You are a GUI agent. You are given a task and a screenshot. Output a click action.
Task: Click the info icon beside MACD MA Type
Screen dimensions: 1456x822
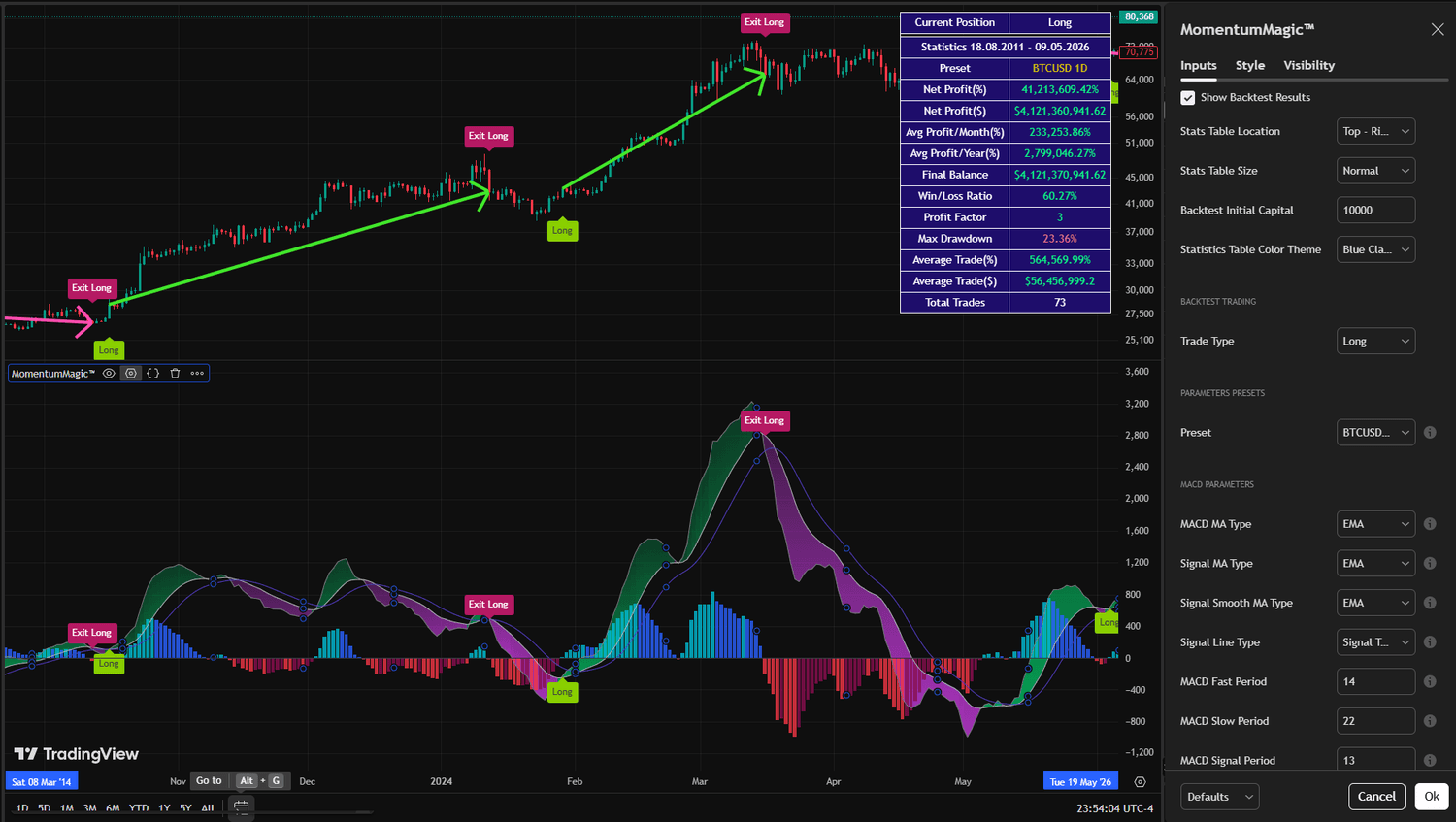(1430, 524)
